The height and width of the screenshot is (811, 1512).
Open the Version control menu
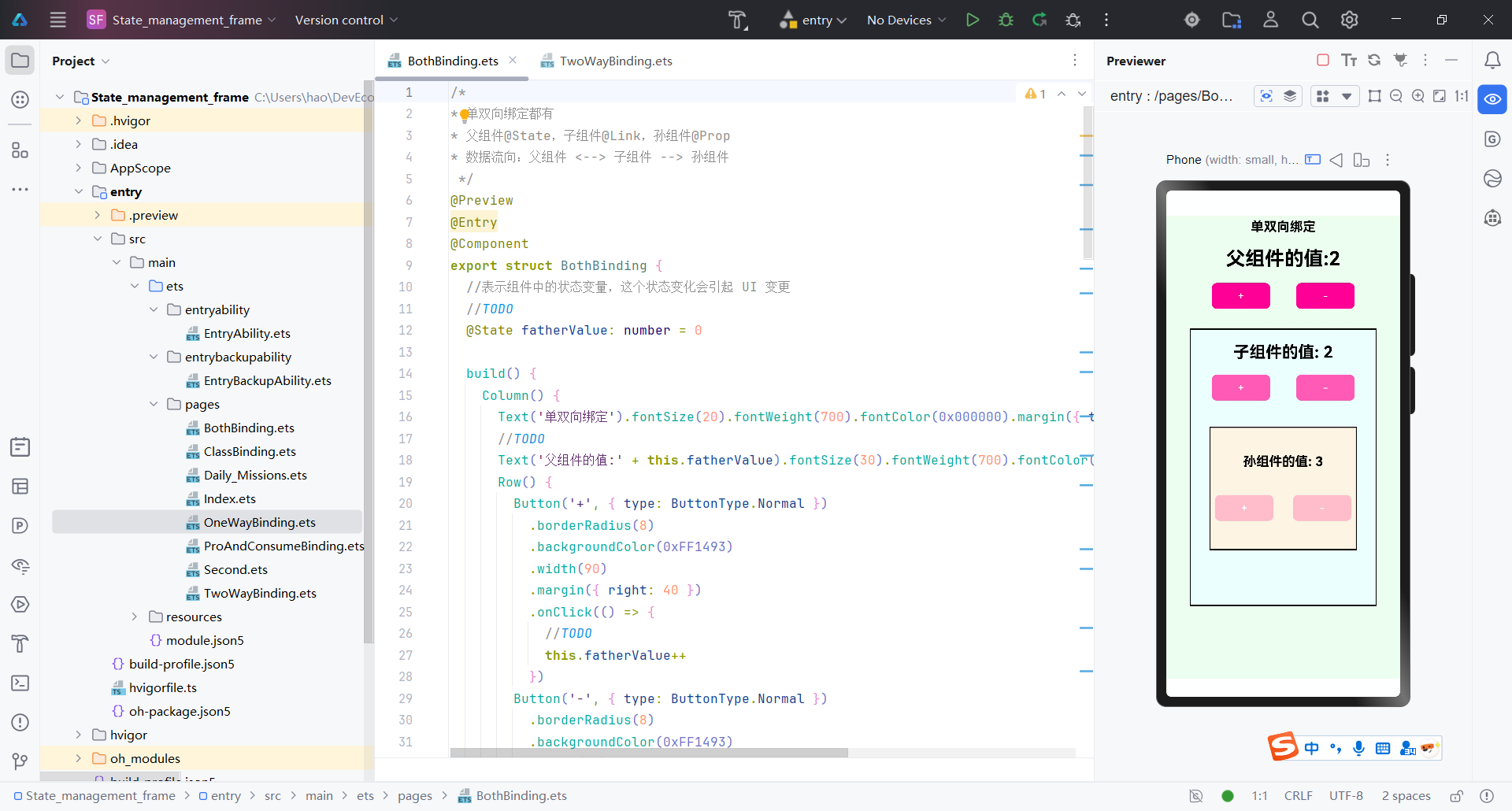tap(346, 20)
